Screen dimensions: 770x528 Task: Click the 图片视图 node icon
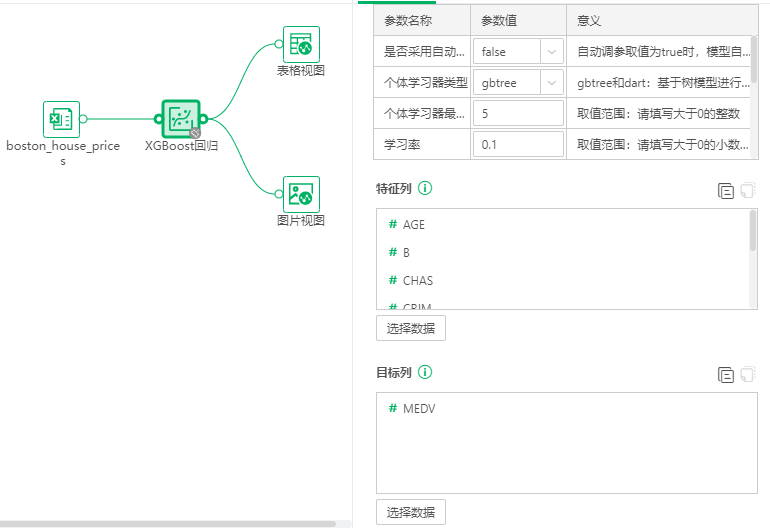tap(301, 194)
